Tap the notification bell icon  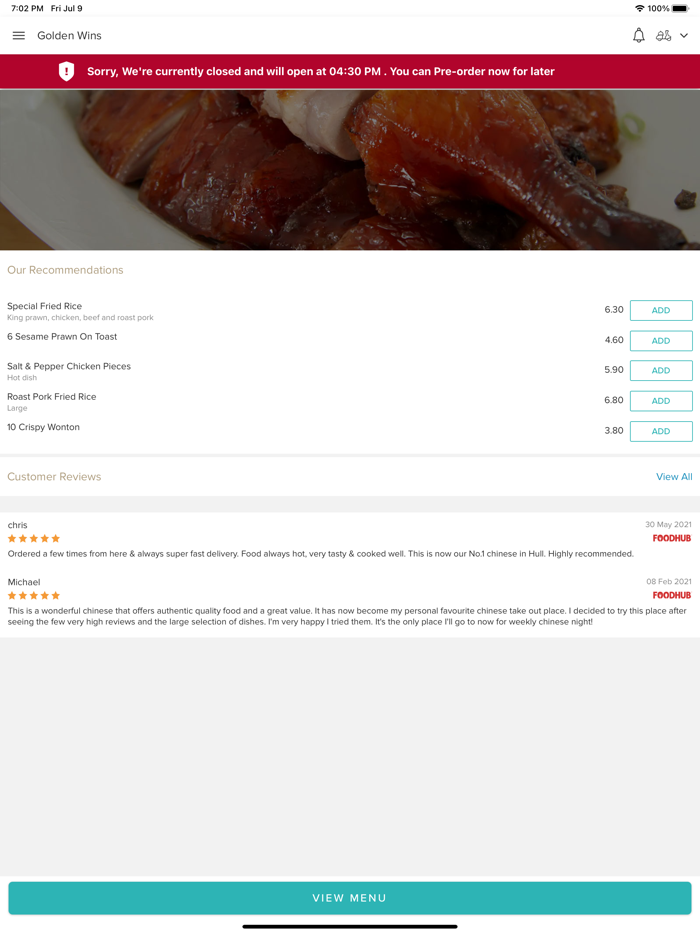point(638,36)
